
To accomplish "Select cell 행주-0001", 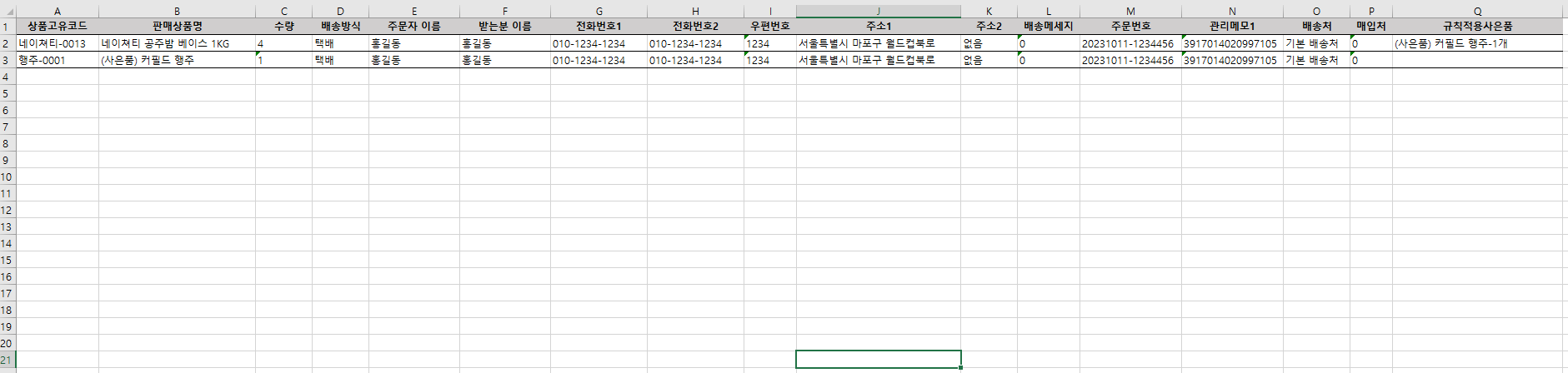I will [x=58, y=60].
